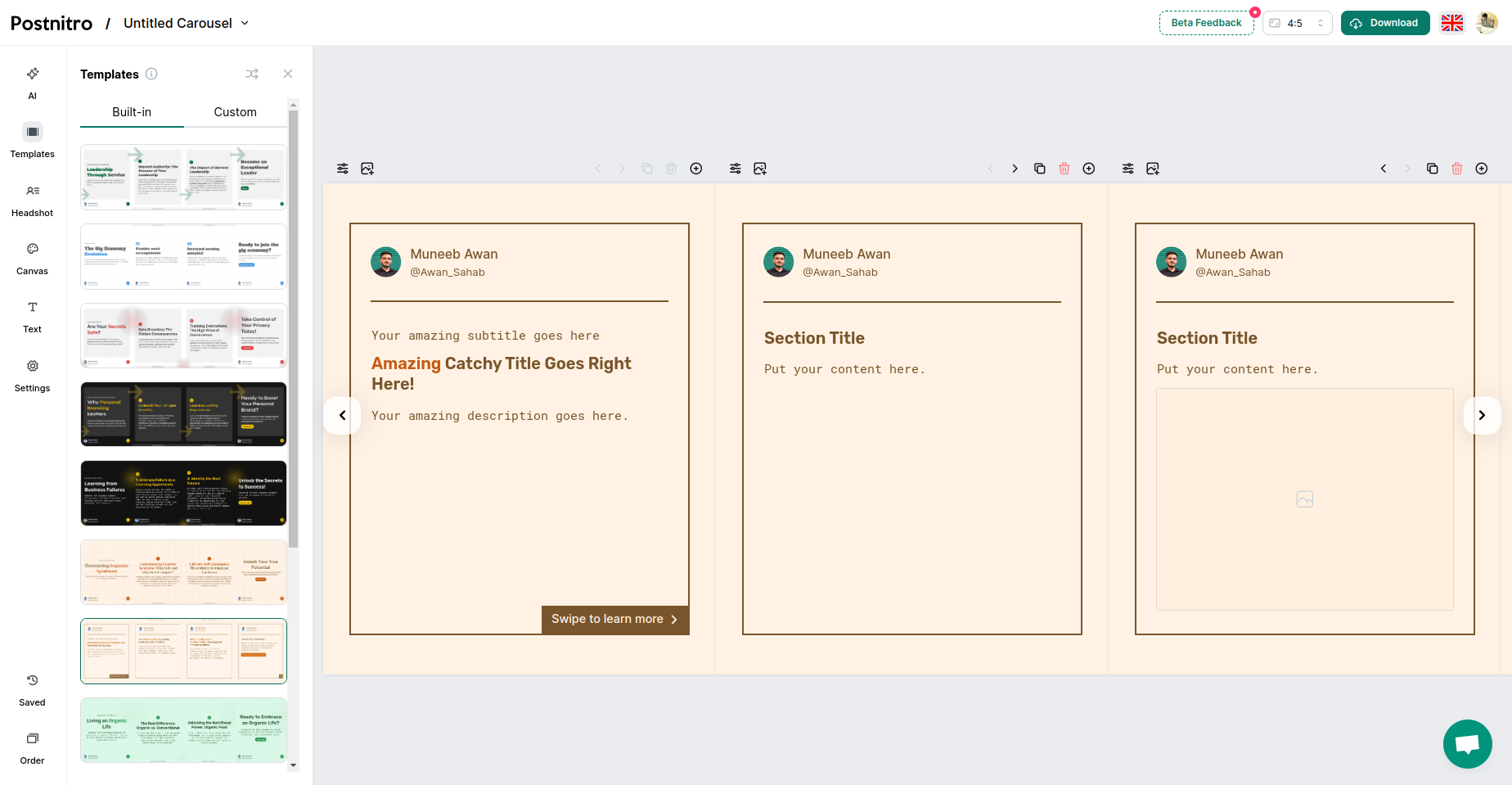Select Overcoming Imposter Syndrome template

pyautogui.click(x=183, y=572)
